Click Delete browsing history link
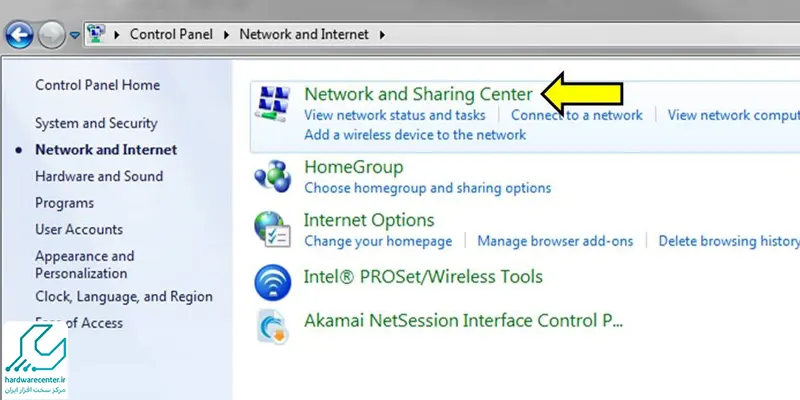The image size is (800, 400). (x=729, y=241)
